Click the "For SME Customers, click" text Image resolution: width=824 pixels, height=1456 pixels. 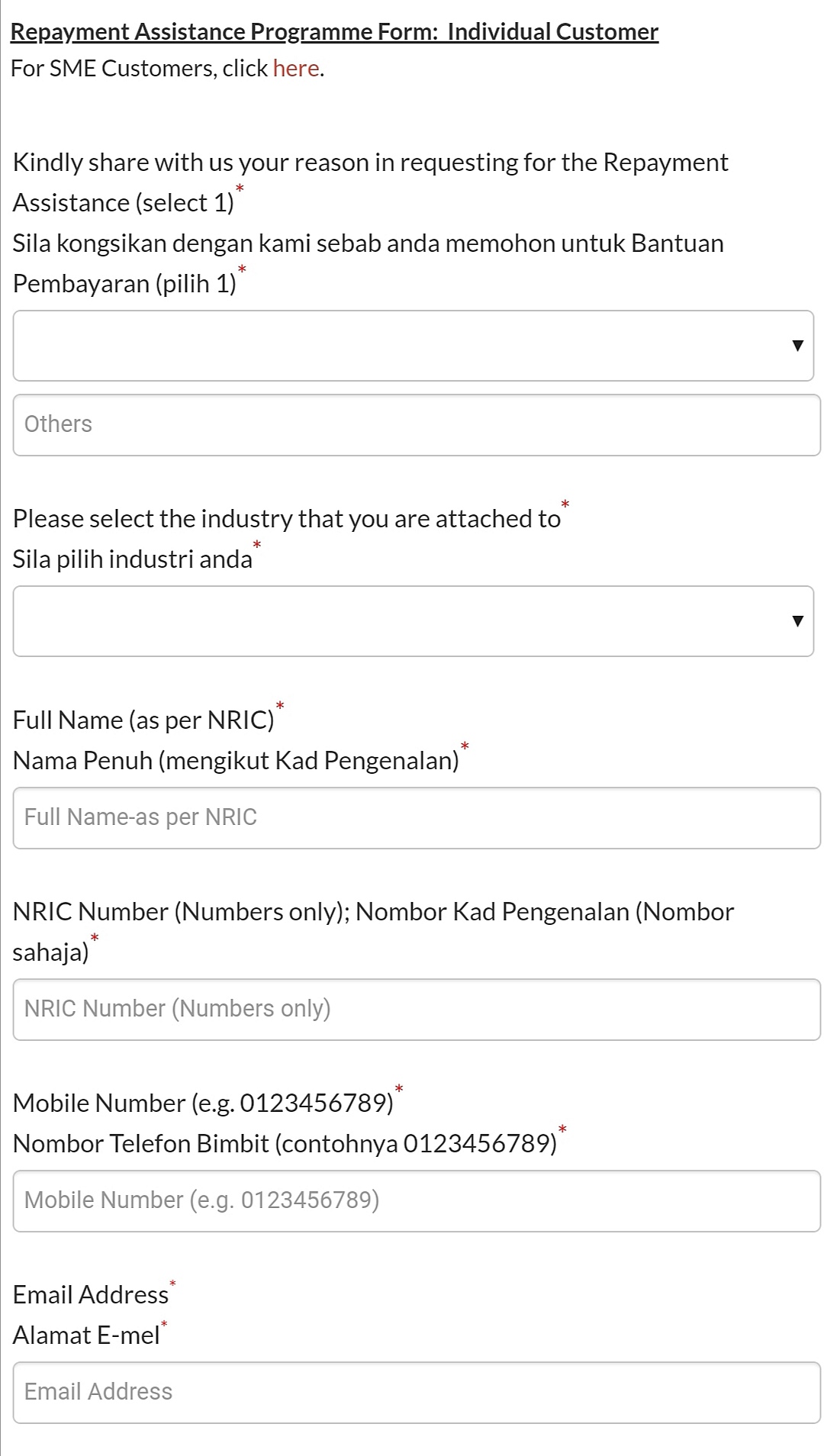tap(139, 69)
